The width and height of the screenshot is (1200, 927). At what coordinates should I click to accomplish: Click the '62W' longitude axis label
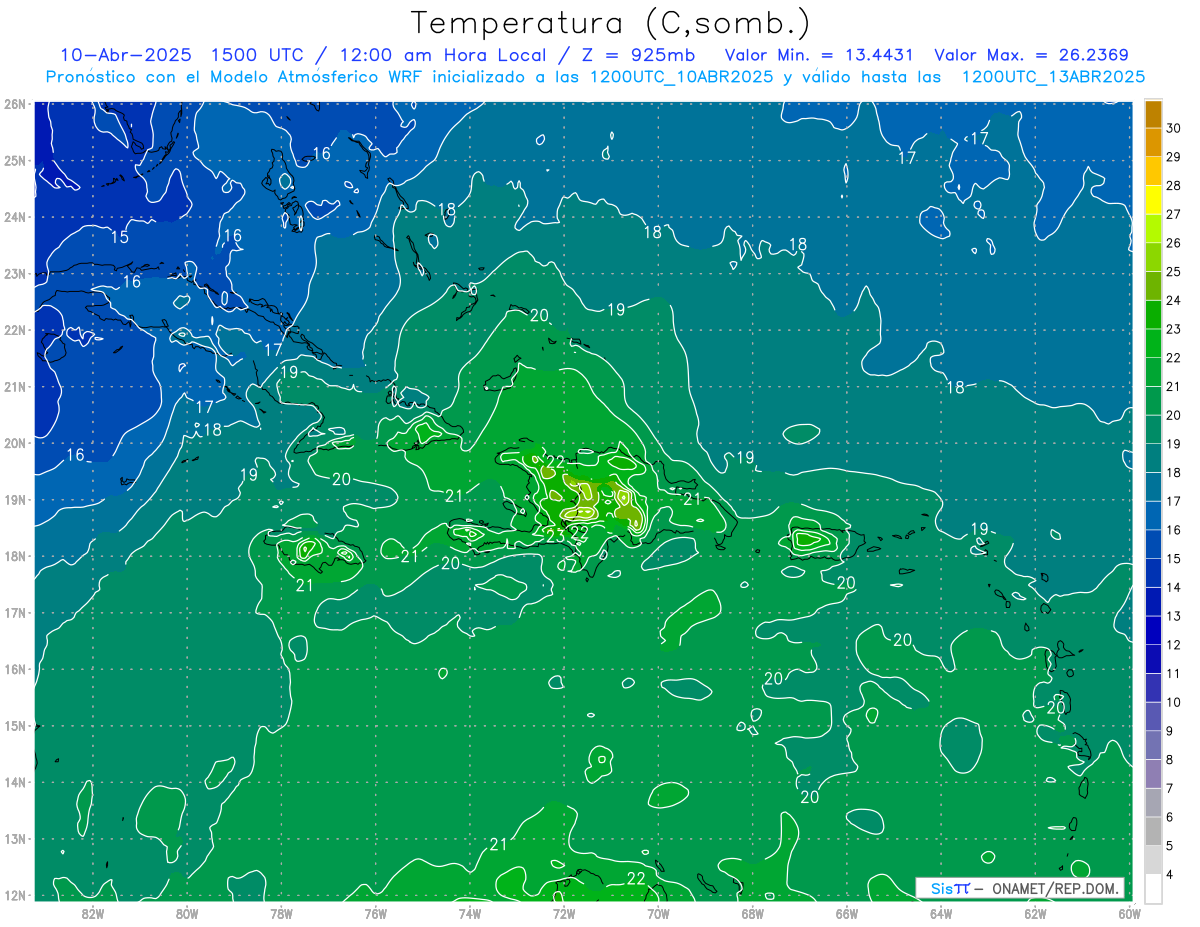coord(1036,913)
